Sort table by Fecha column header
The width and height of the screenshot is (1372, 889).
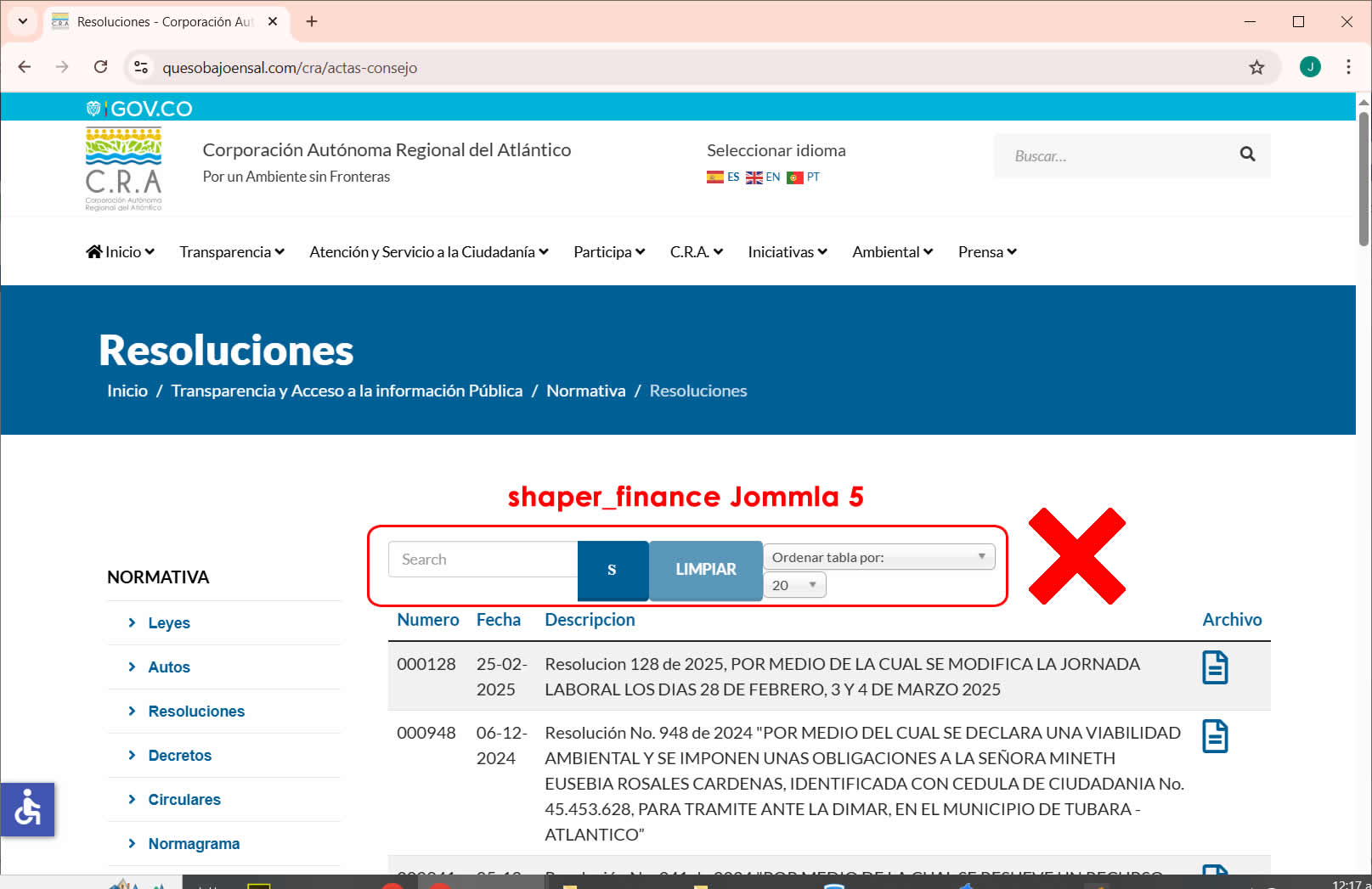[498, 620]
